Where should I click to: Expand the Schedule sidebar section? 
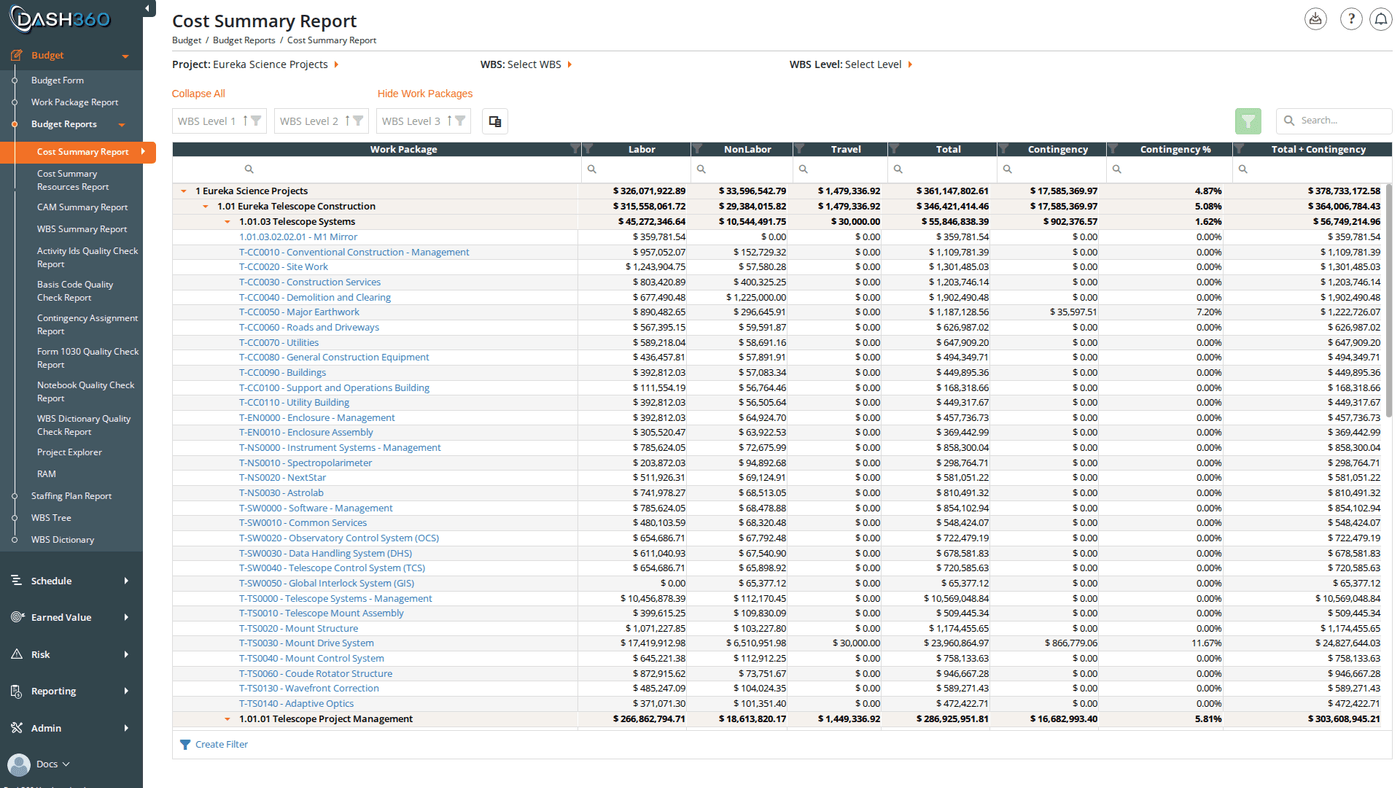70,580
